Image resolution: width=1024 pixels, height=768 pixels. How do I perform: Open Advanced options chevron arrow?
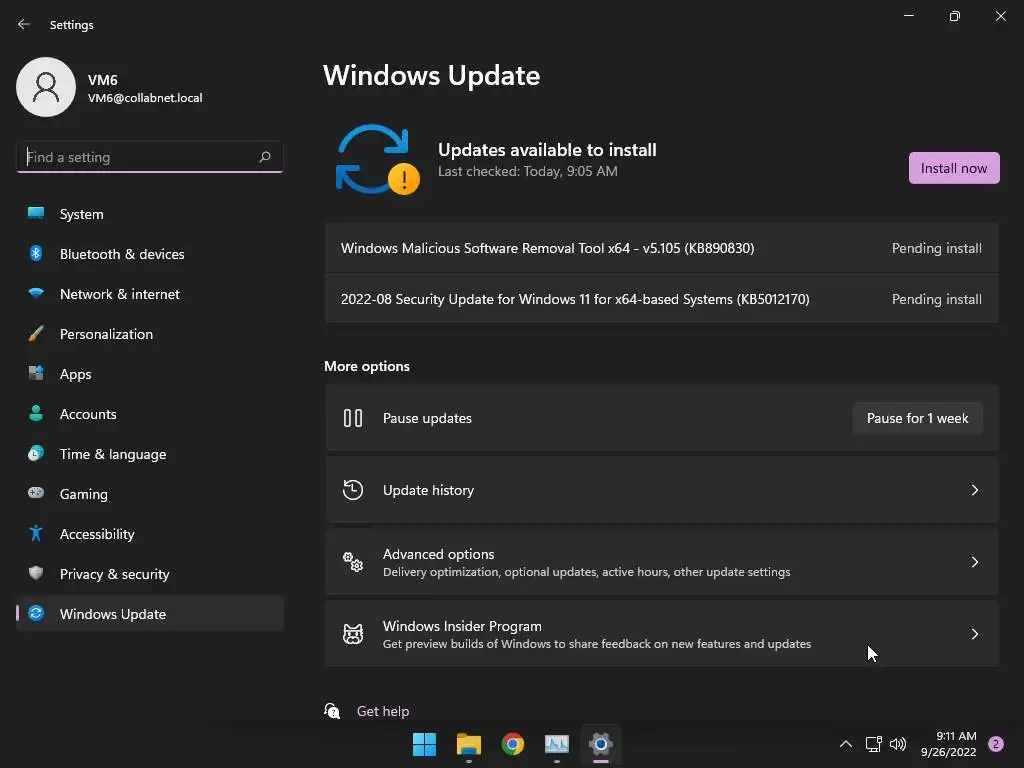[974, 562]
